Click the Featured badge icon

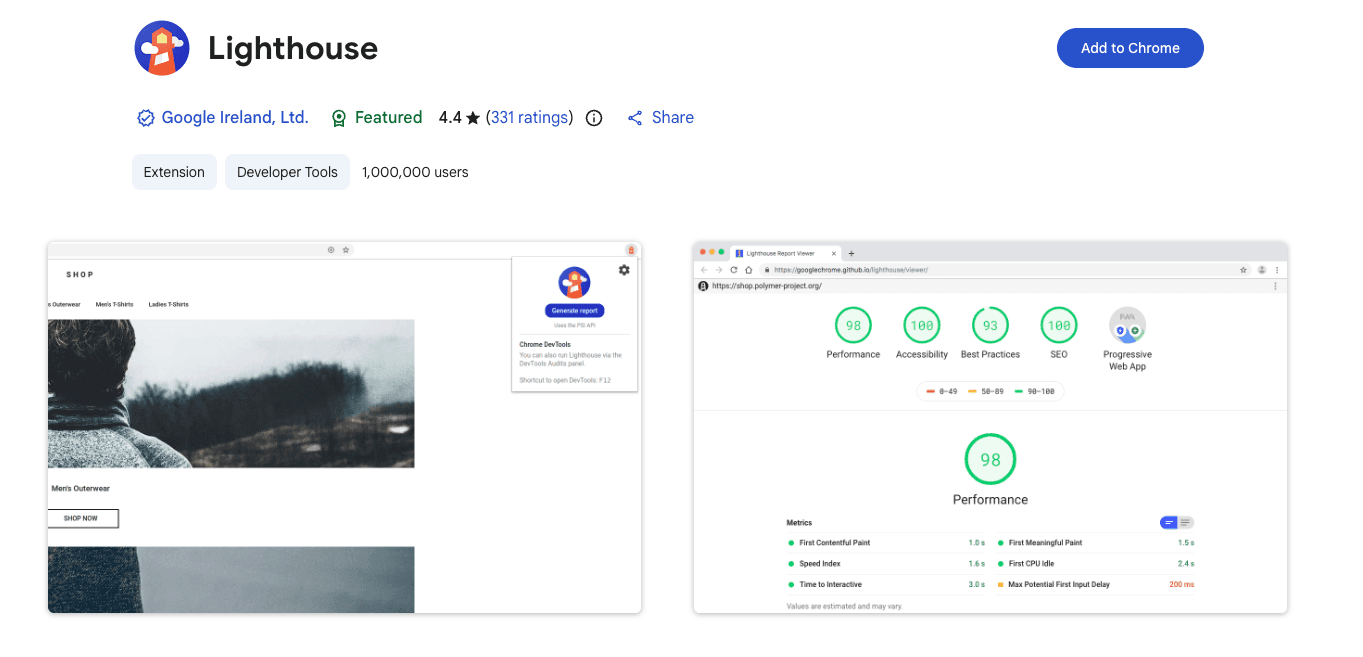(x=339, y=118)
